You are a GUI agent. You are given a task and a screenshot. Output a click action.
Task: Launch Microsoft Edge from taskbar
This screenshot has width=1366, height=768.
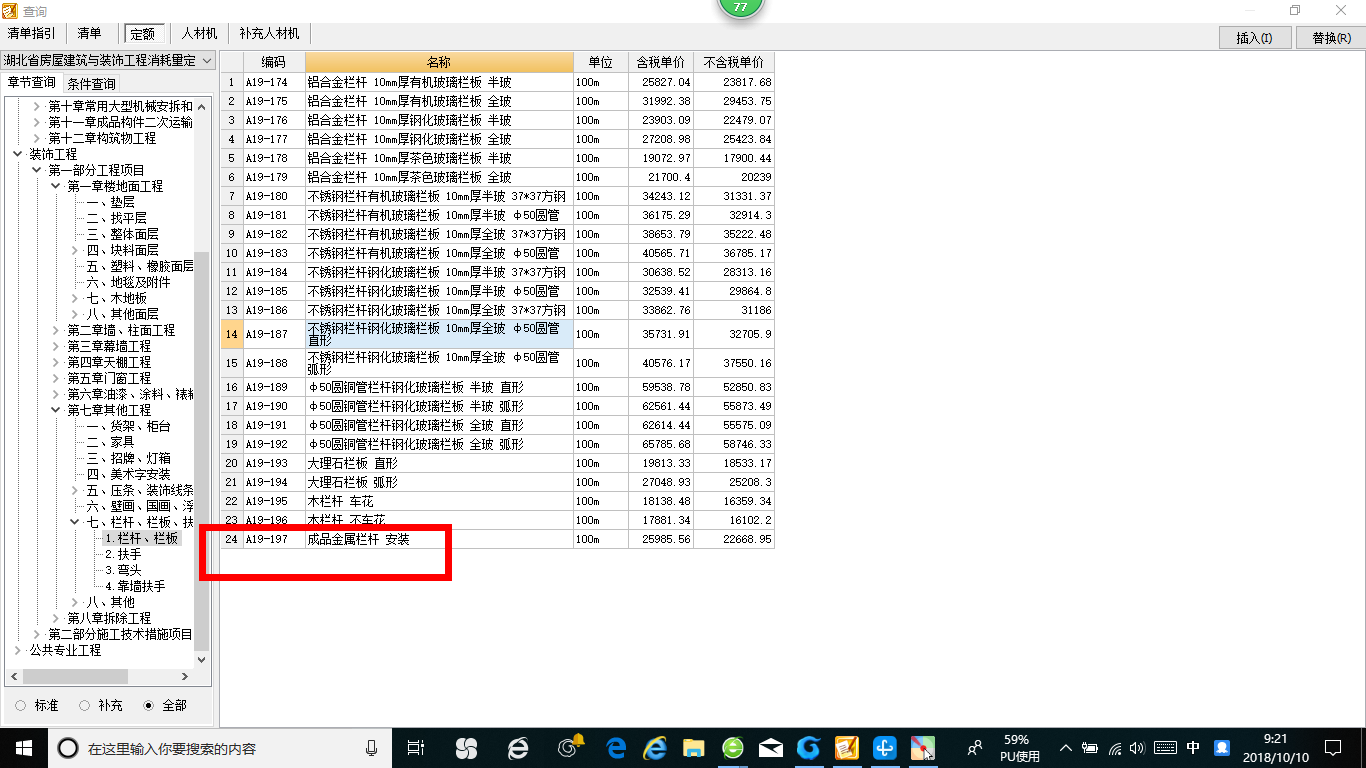[x=616, y=747]
